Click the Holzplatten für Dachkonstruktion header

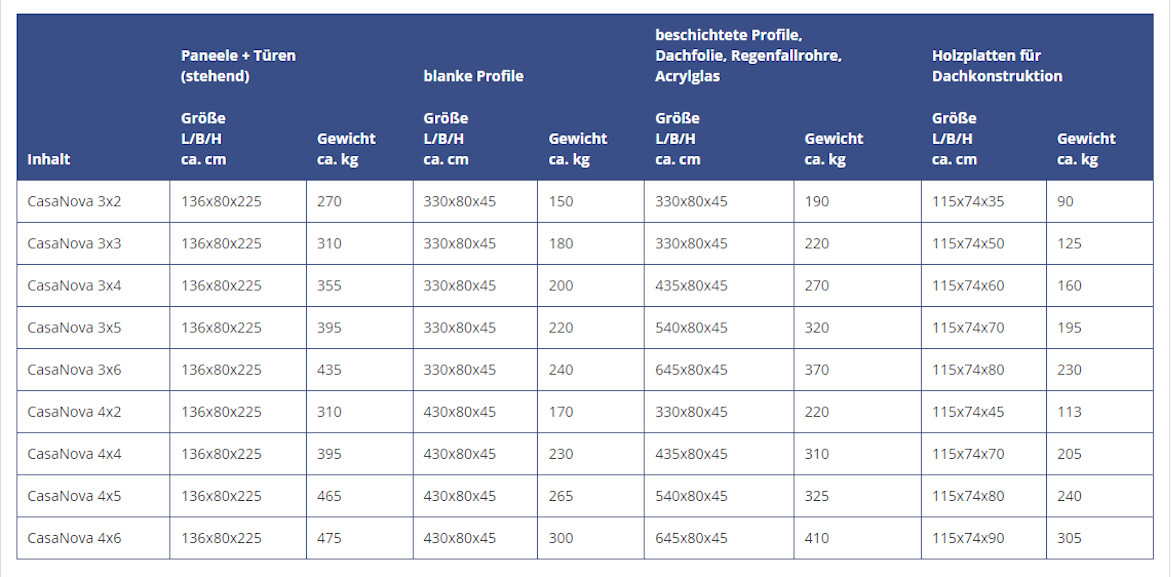point(997,66)
